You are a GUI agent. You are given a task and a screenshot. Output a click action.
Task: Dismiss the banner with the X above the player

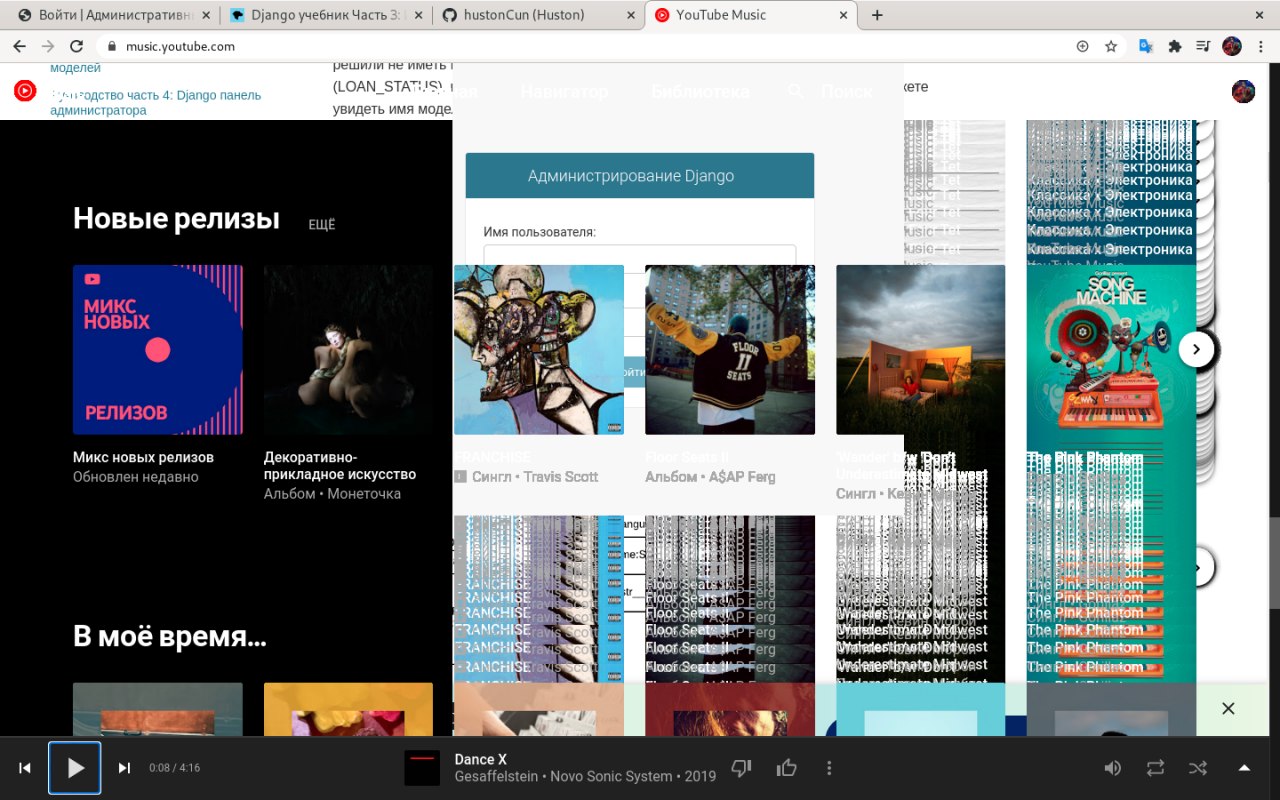(1228, 709)
